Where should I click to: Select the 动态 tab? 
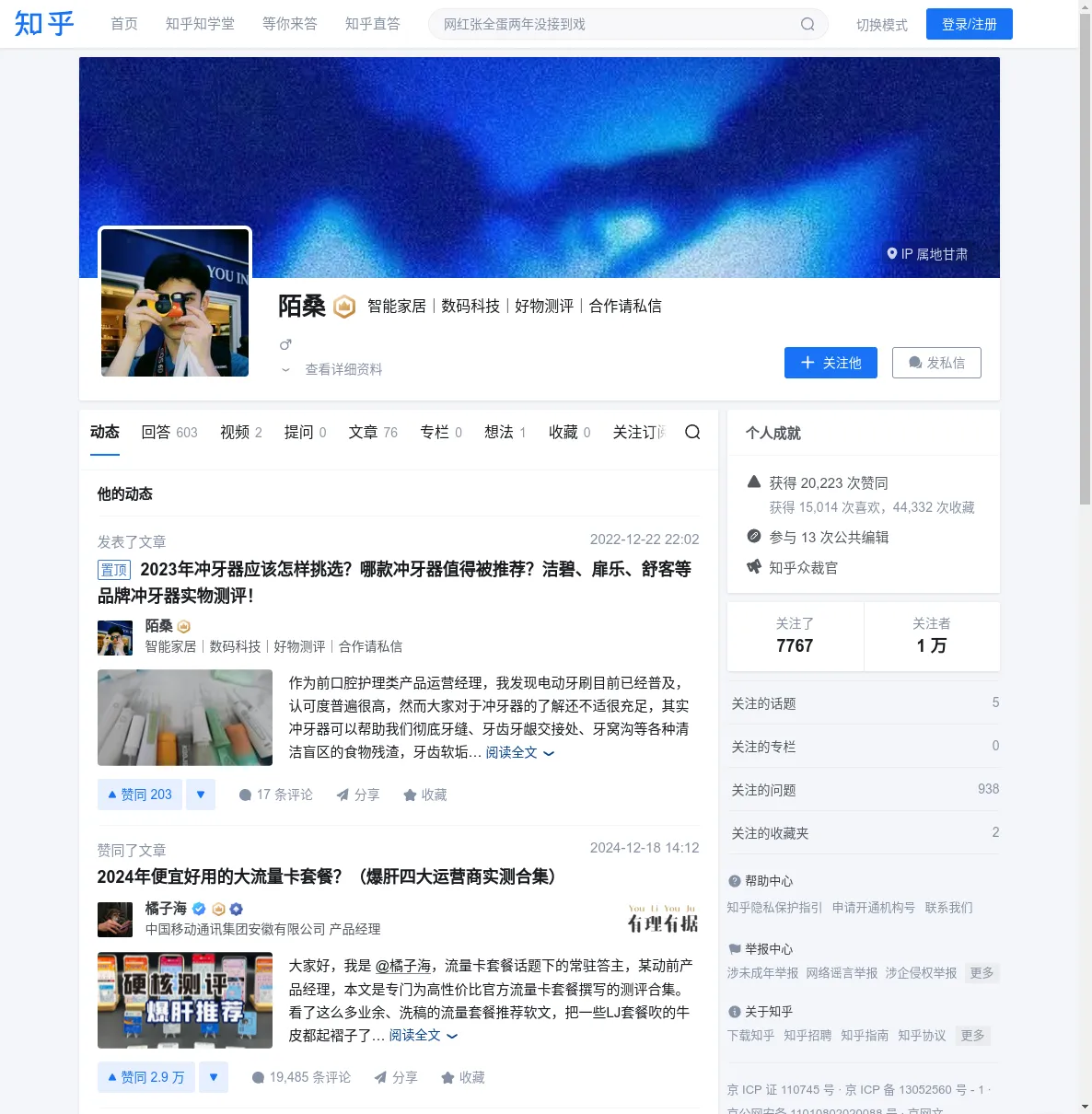(x=105, y=432)
